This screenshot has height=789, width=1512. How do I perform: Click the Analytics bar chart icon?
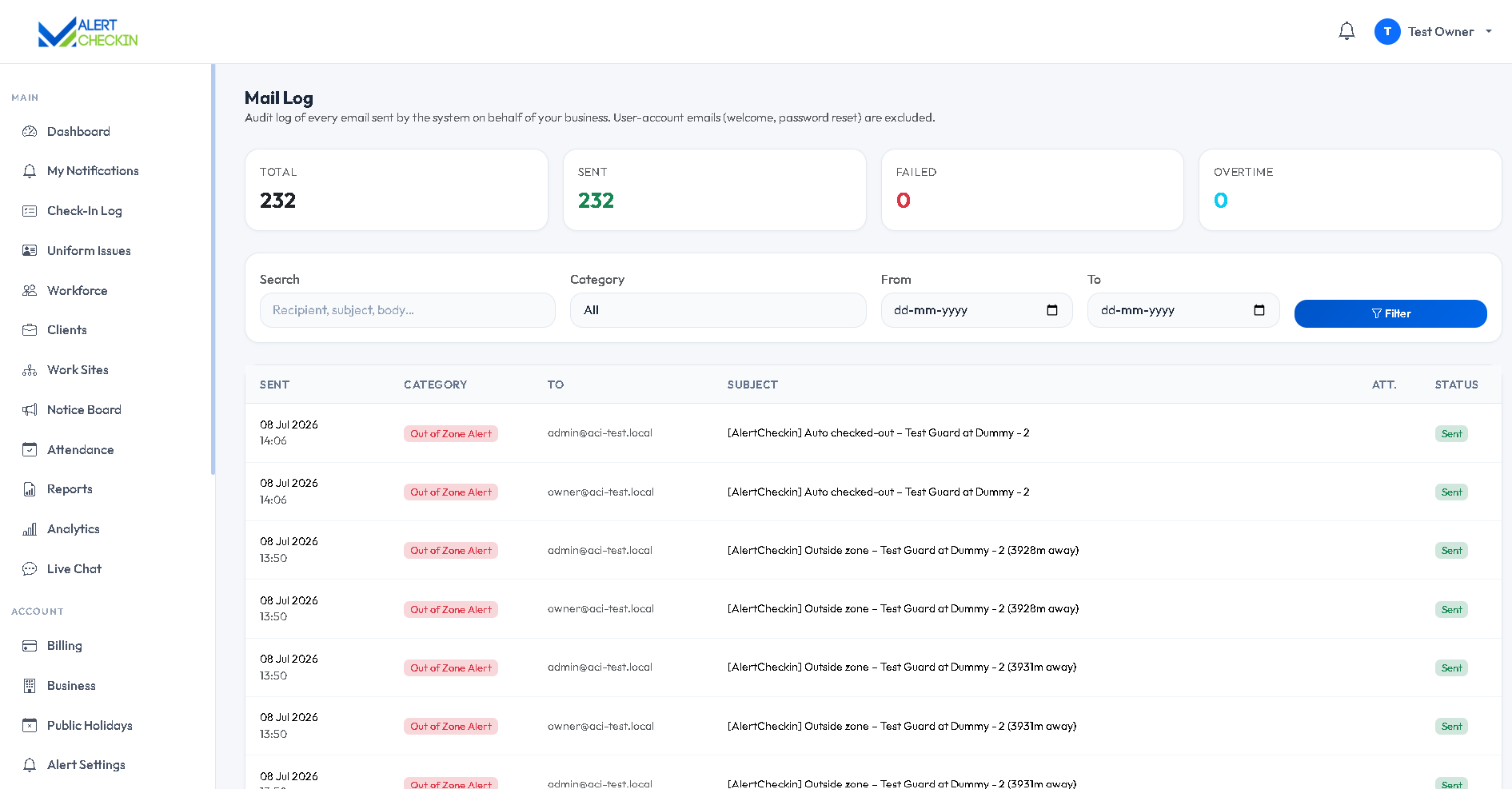30,529
